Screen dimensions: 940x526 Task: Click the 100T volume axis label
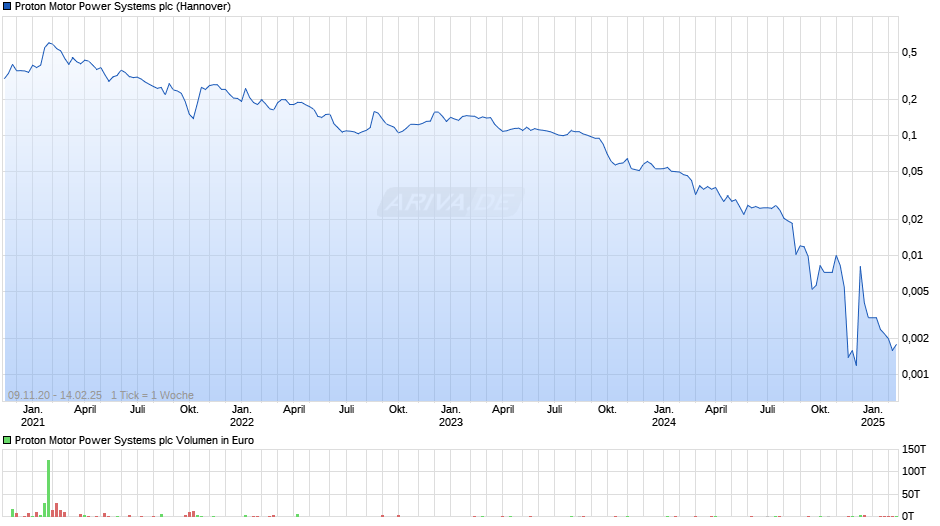(x=914, y=471)
